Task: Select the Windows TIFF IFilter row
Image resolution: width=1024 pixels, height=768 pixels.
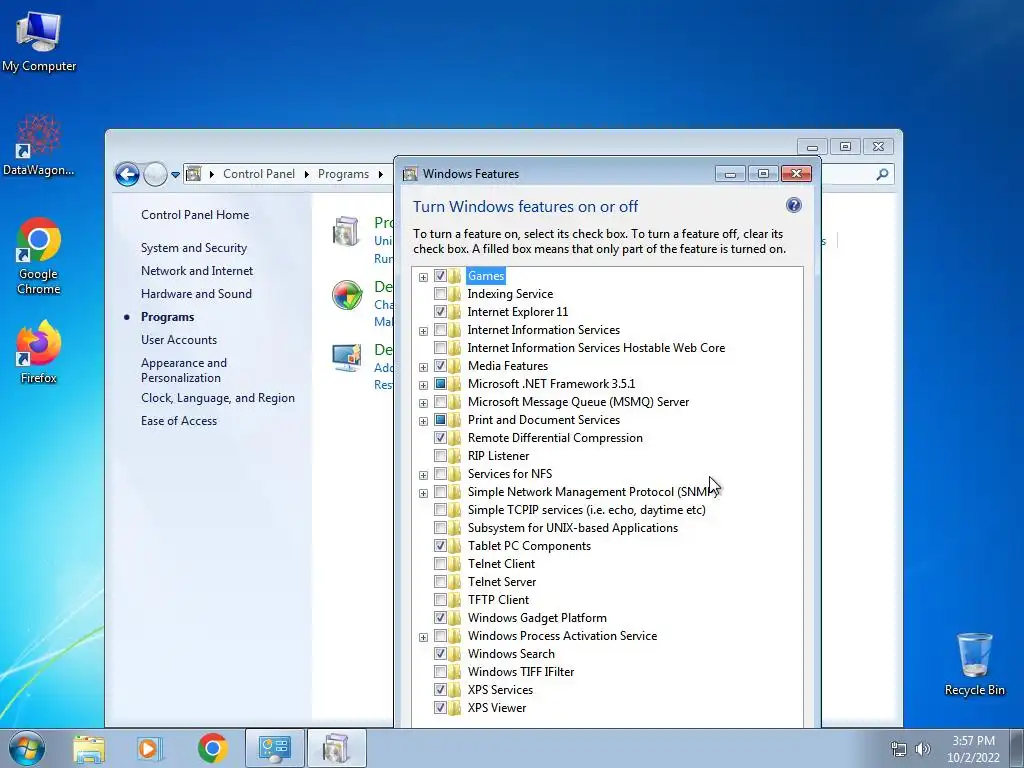Action: [x=520, y=672]
